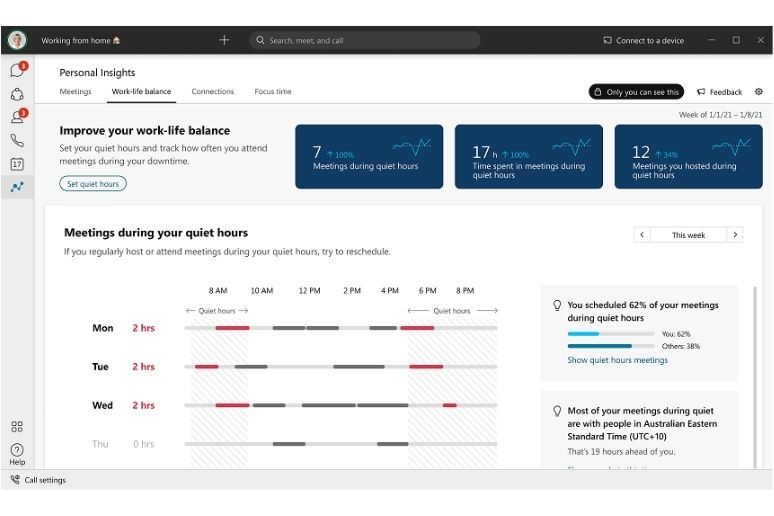Click the settings gear icon beside Feedback
Viewport: 774px width, 516px height.
click(x=759, y=91)
